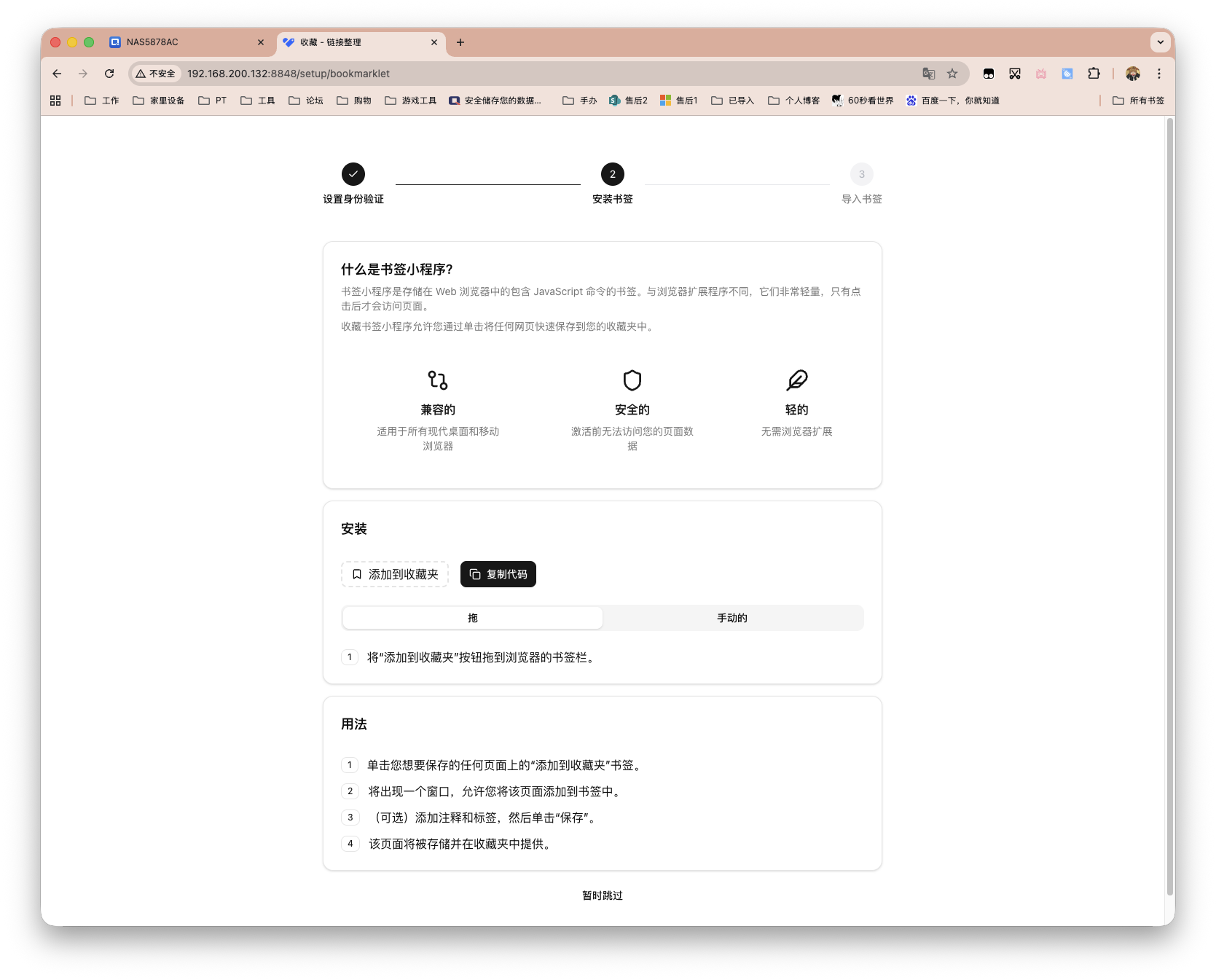Viewport: 1216px width, 980px height.
Task: Reload the page with the refresh icon
Action: coord(109,74)
